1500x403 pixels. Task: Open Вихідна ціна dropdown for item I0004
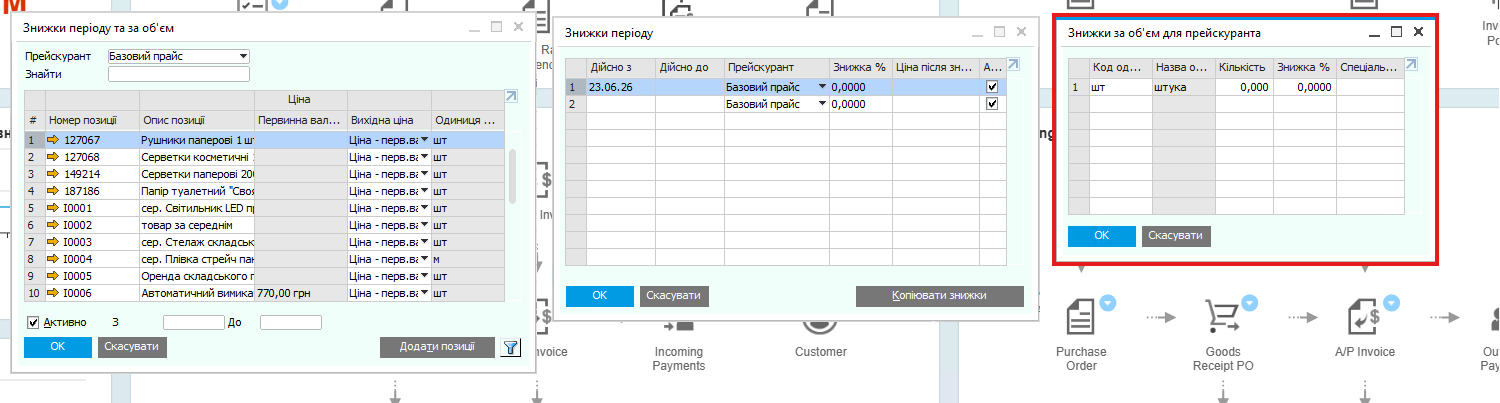pos(425,259)
